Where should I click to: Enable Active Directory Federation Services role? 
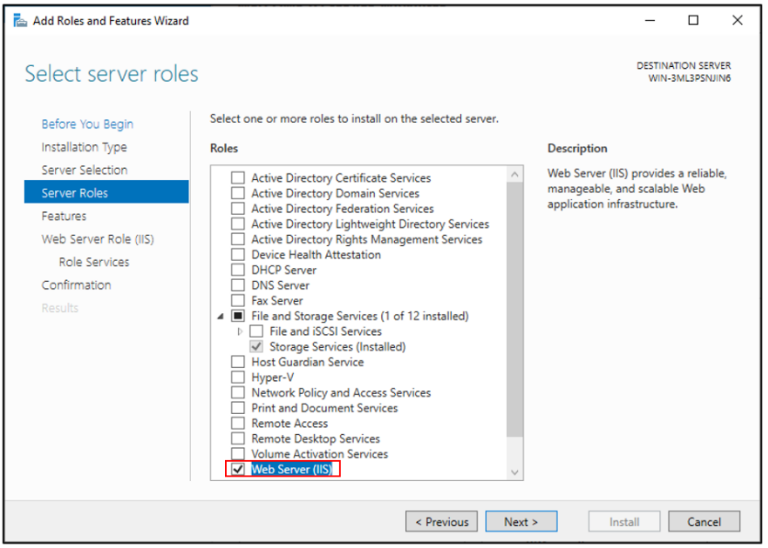238,209
